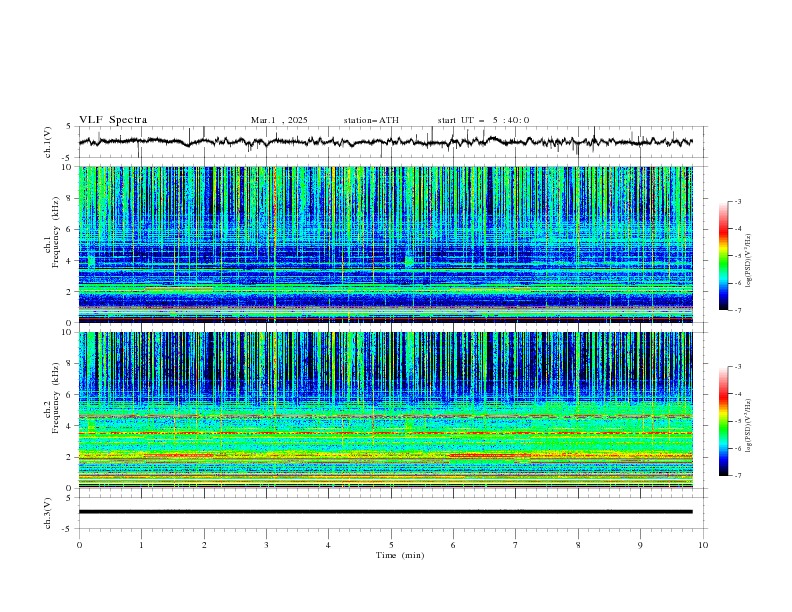This screenshot has width=792, height=612.
Task: Click the ch.2 colorbar "log(PSD)(V²/Hz)" label
Action: pyautogui.click(x=749, y=425)
